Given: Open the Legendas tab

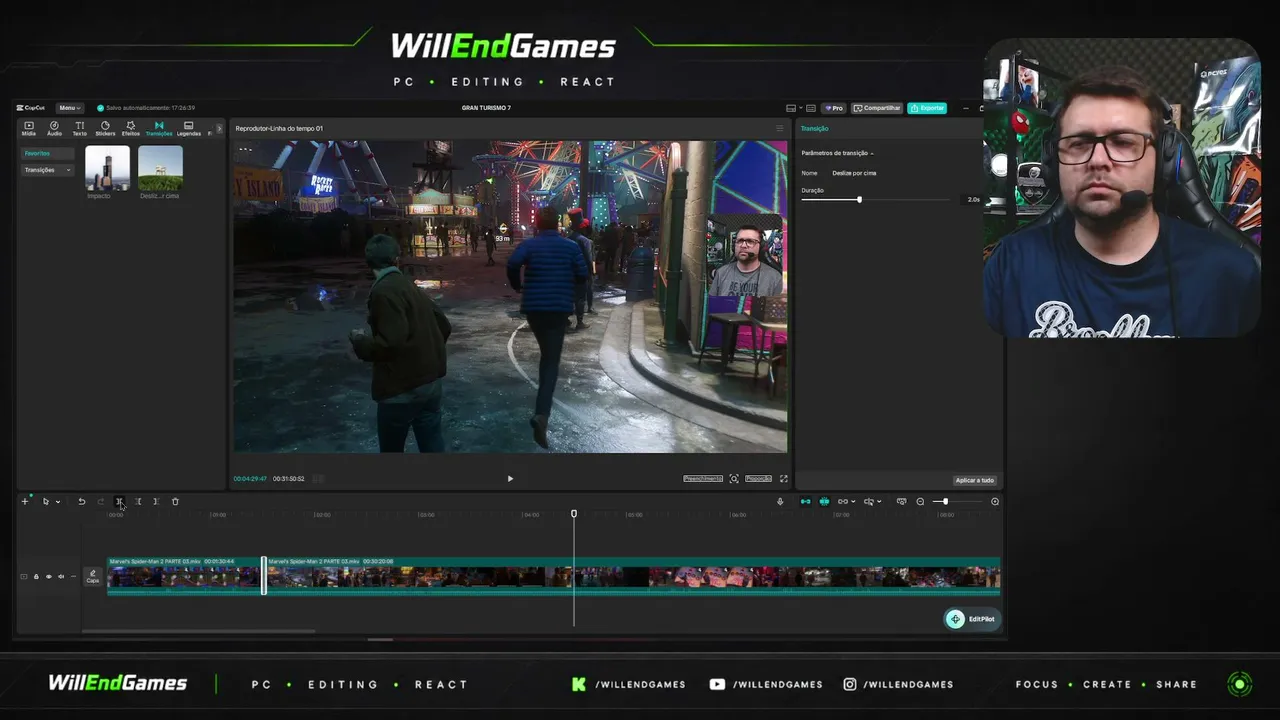Looking at the screenshot, I should pos(188,128).
